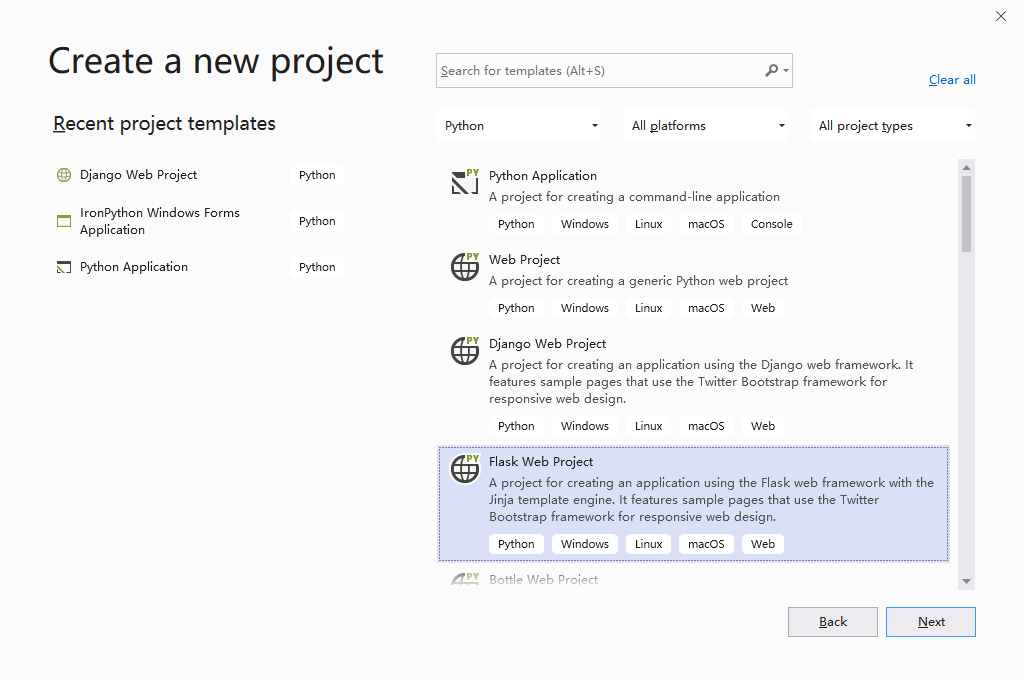The height and width of the screenshot is (680, 1024).
Task: Click the scrollbar up arrow
Action: click(967, 167)
